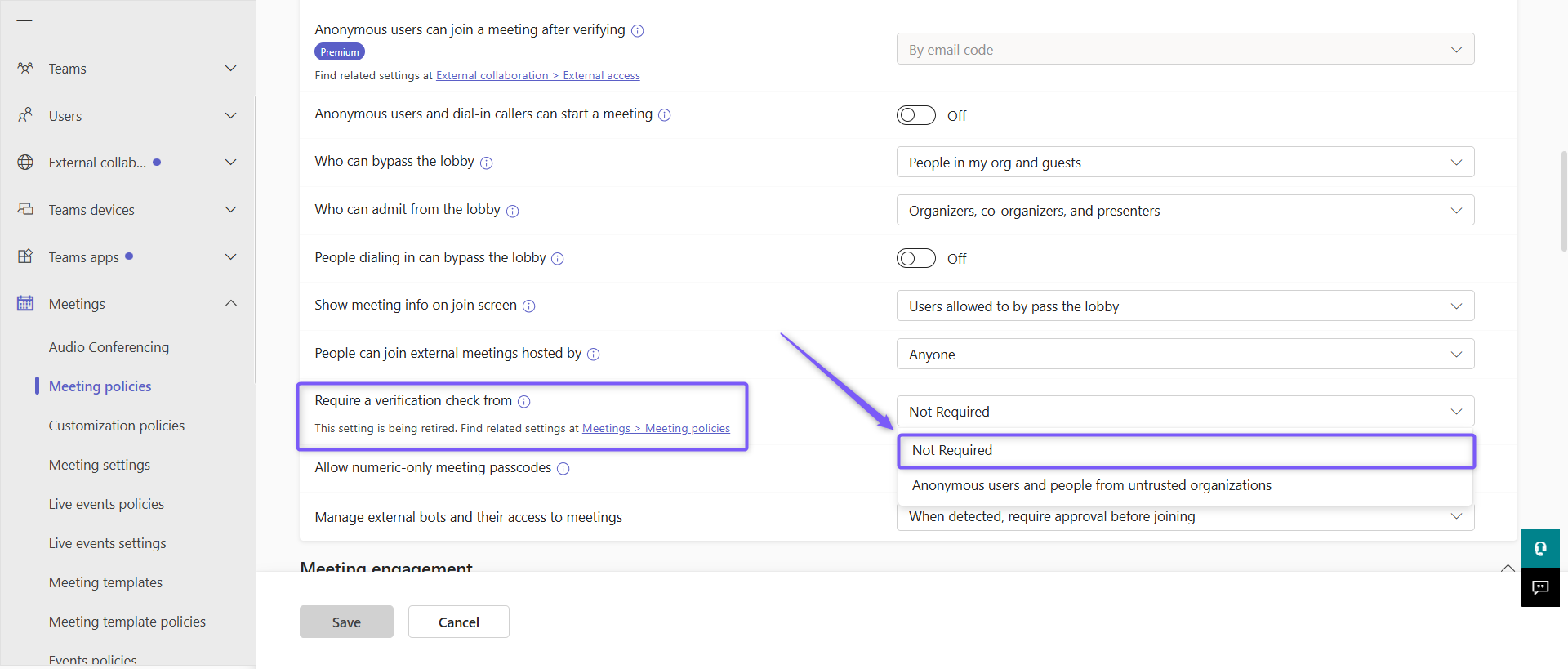Click the Save button
Viewport: 1568px width, 669px height.
(x=346, y=622)
